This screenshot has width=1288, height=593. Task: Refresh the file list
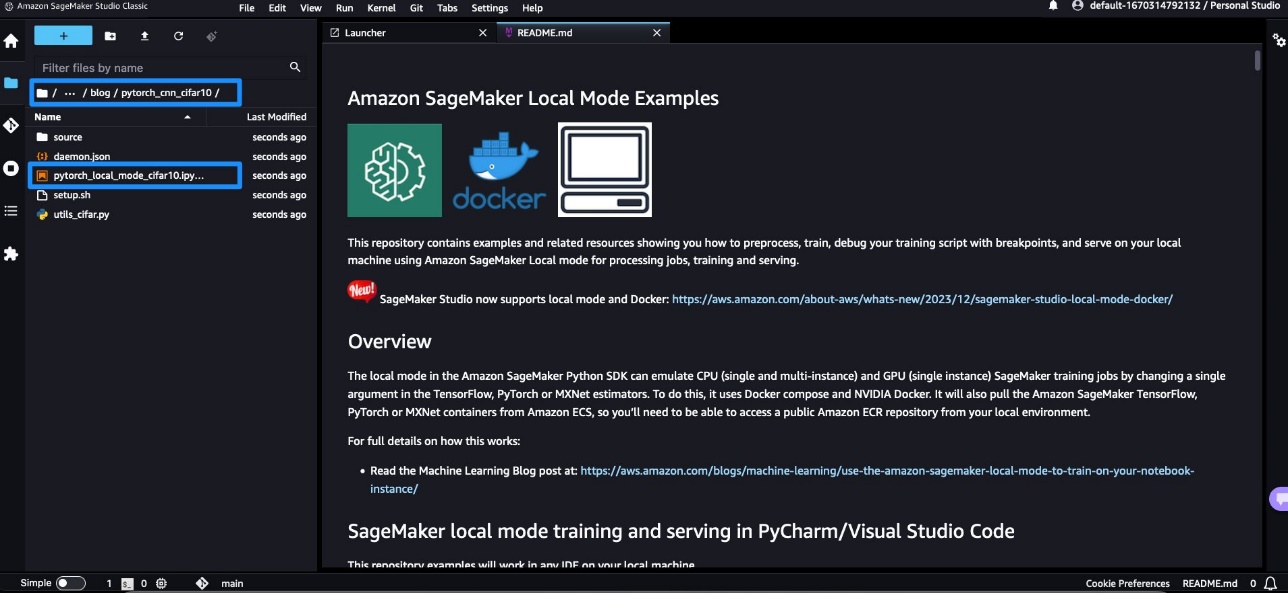pyautogui.click(x=178, y=36)
